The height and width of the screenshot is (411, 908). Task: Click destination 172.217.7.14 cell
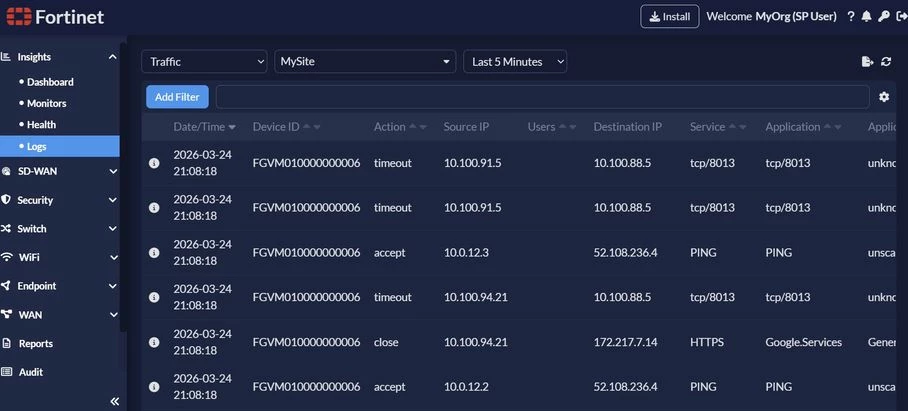tap(625, 342)
